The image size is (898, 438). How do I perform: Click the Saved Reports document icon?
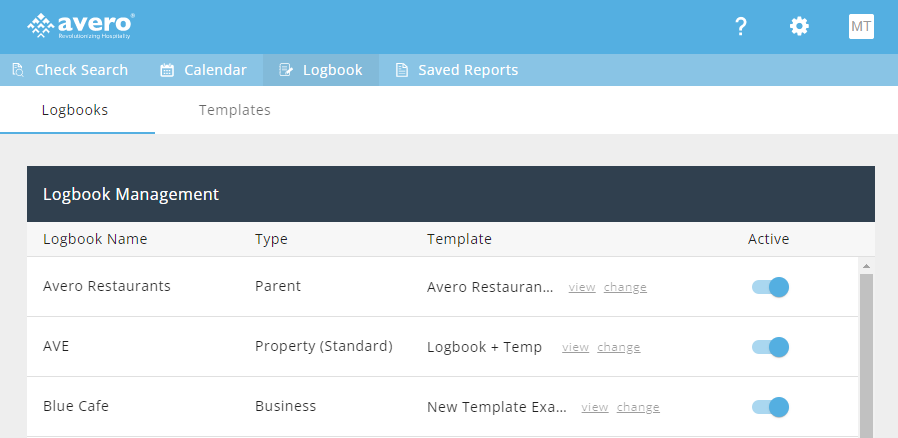402,70
